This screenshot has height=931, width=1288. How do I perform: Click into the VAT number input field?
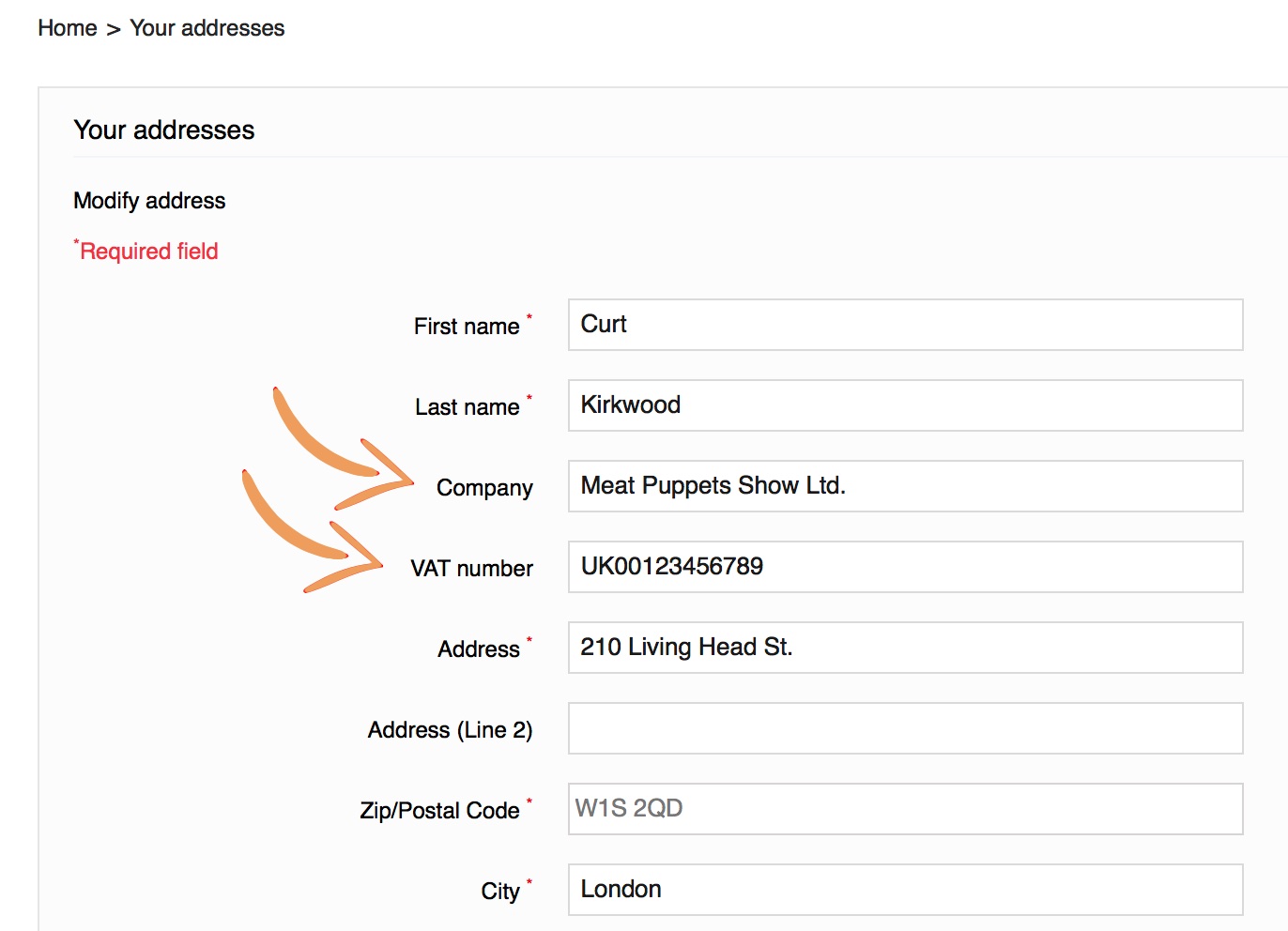905,567
